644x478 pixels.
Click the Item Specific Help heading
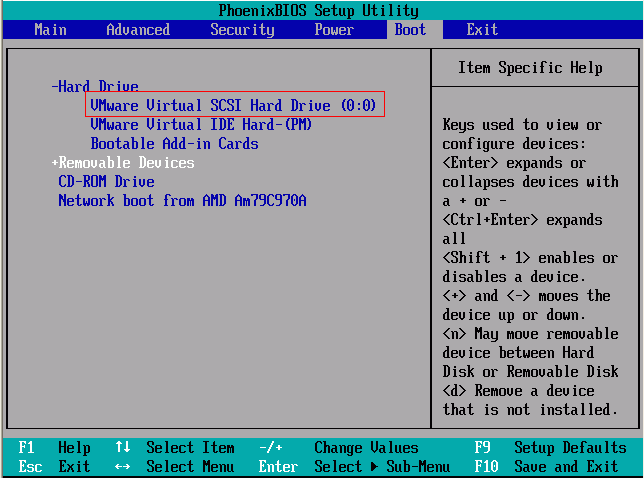point(530,67)
